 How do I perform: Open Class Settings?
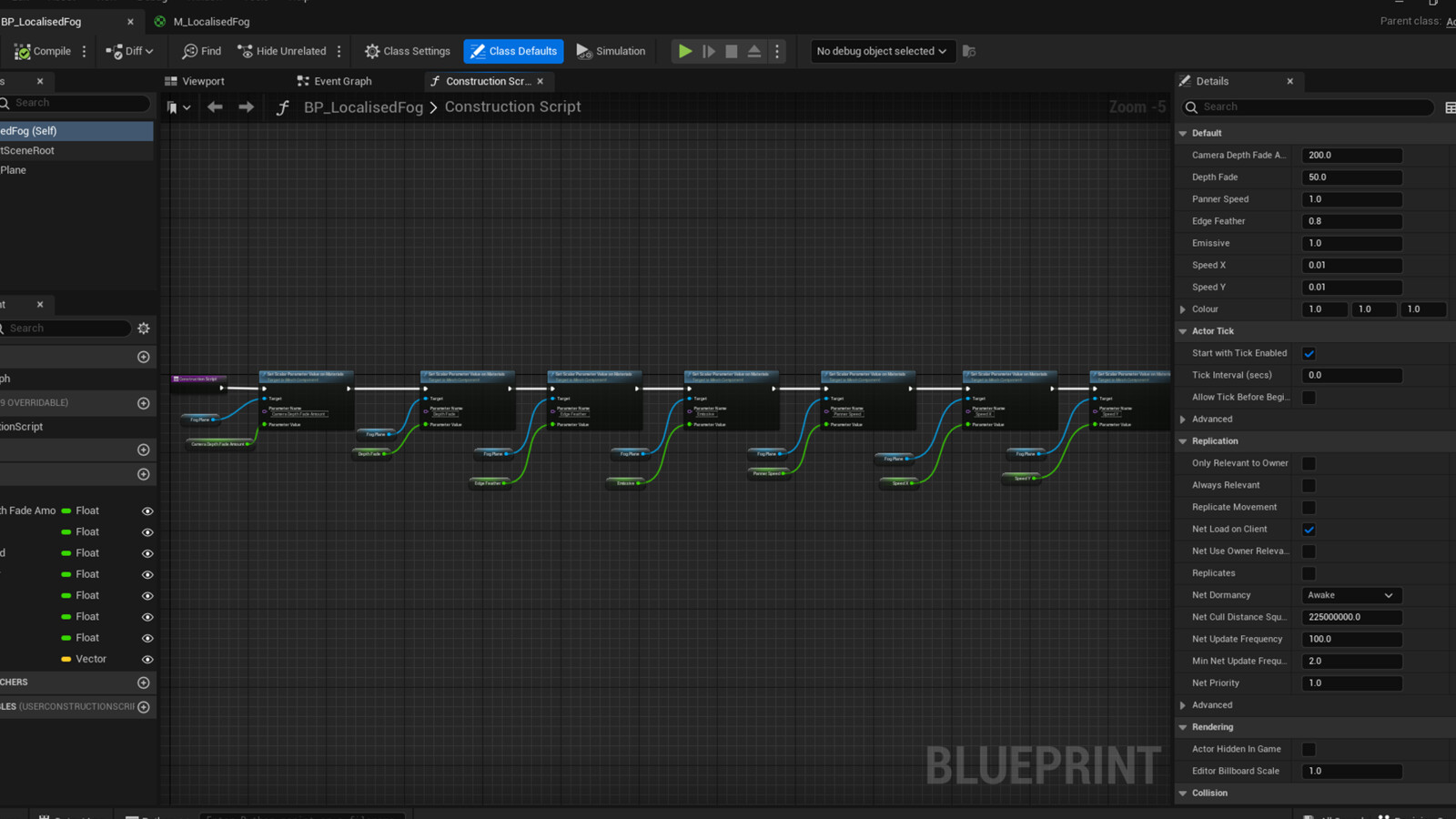click(x=406, y=51)
